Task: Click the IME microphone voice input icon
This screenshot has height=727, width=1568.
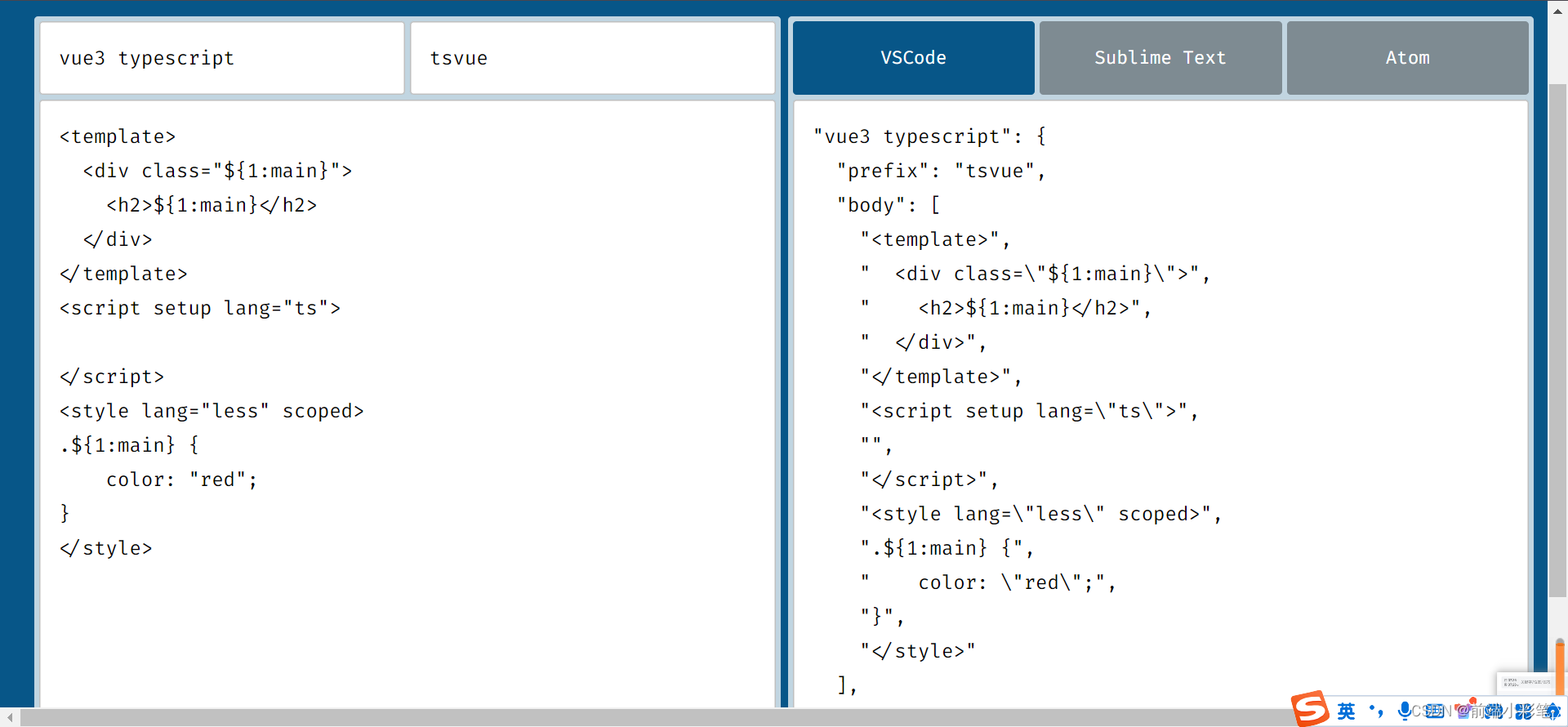Action: pyautogui.click(x=1404, y=711)
